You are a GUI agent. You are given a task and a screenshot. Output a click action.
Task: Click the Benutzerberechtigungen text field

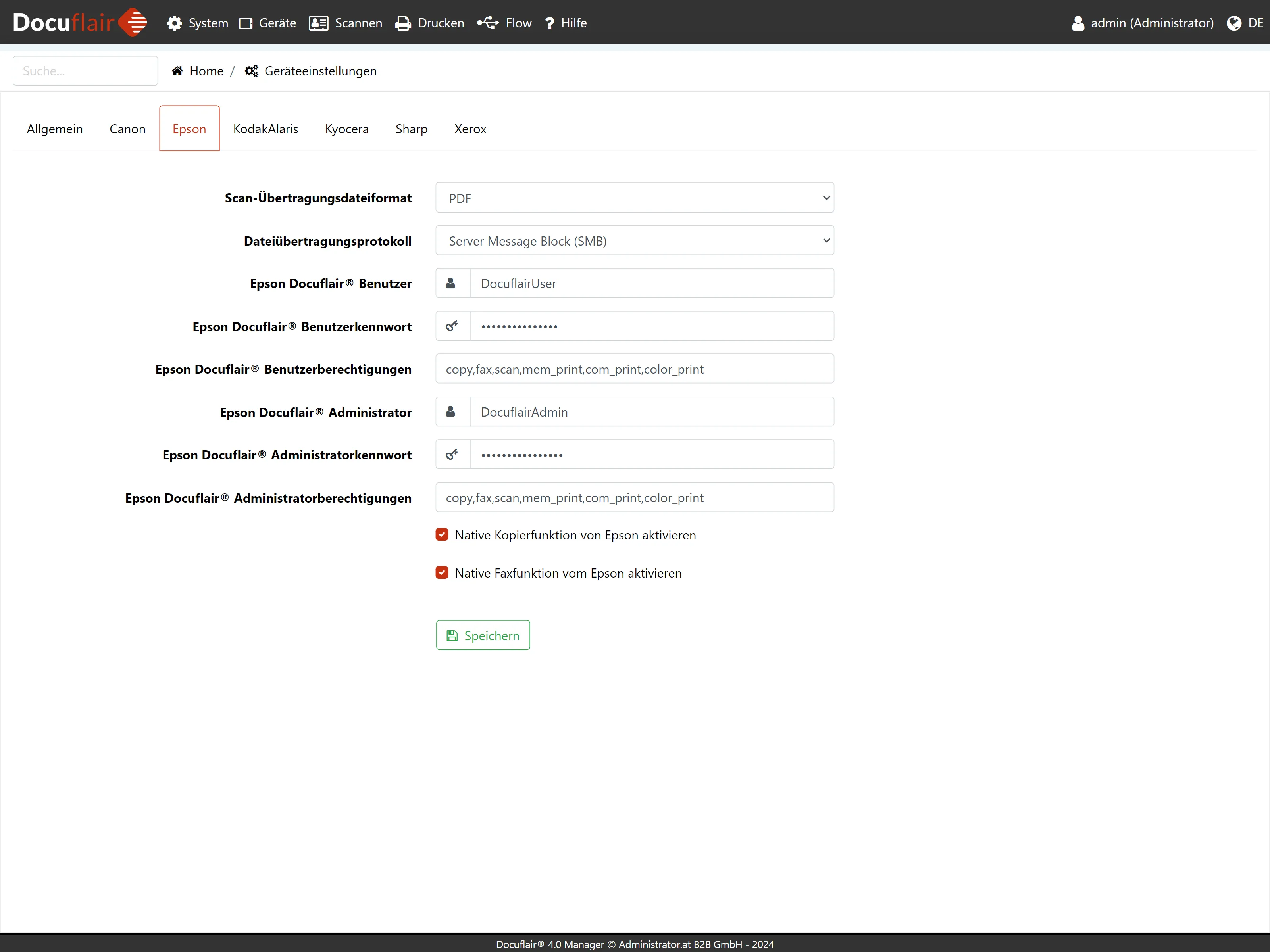(x=635, y=369)
